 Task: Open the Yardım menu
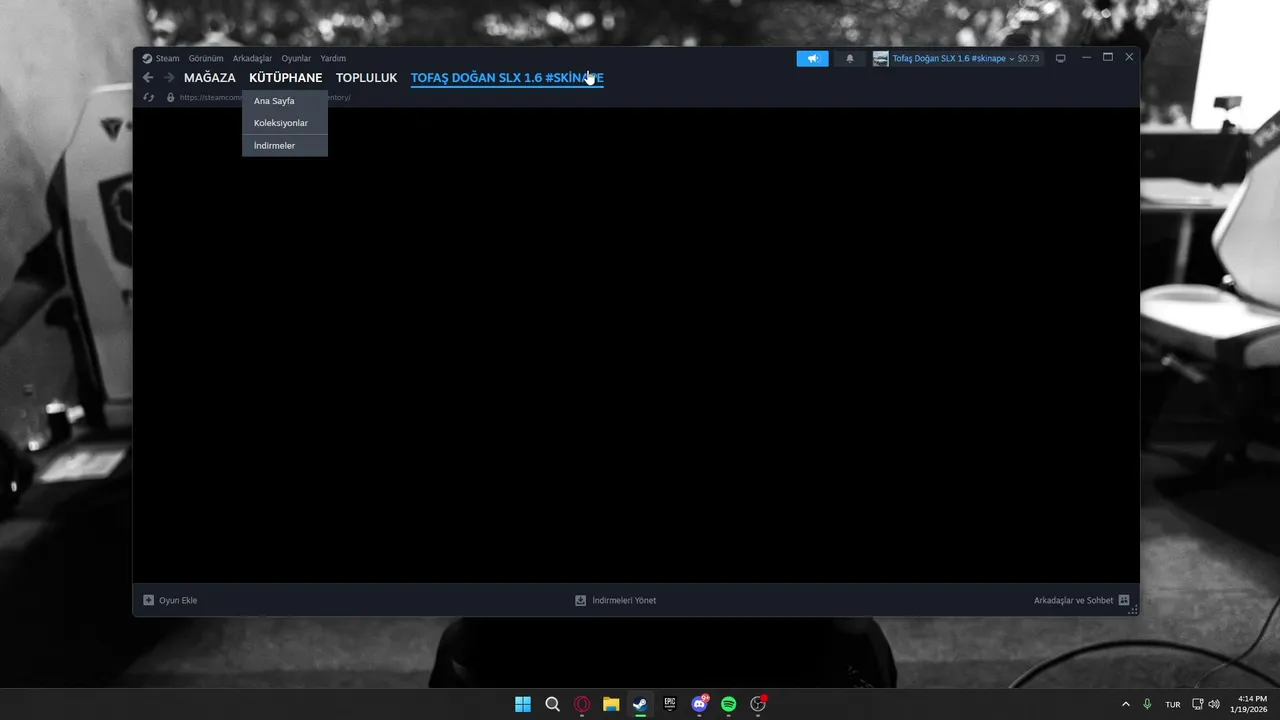[333, 58]
